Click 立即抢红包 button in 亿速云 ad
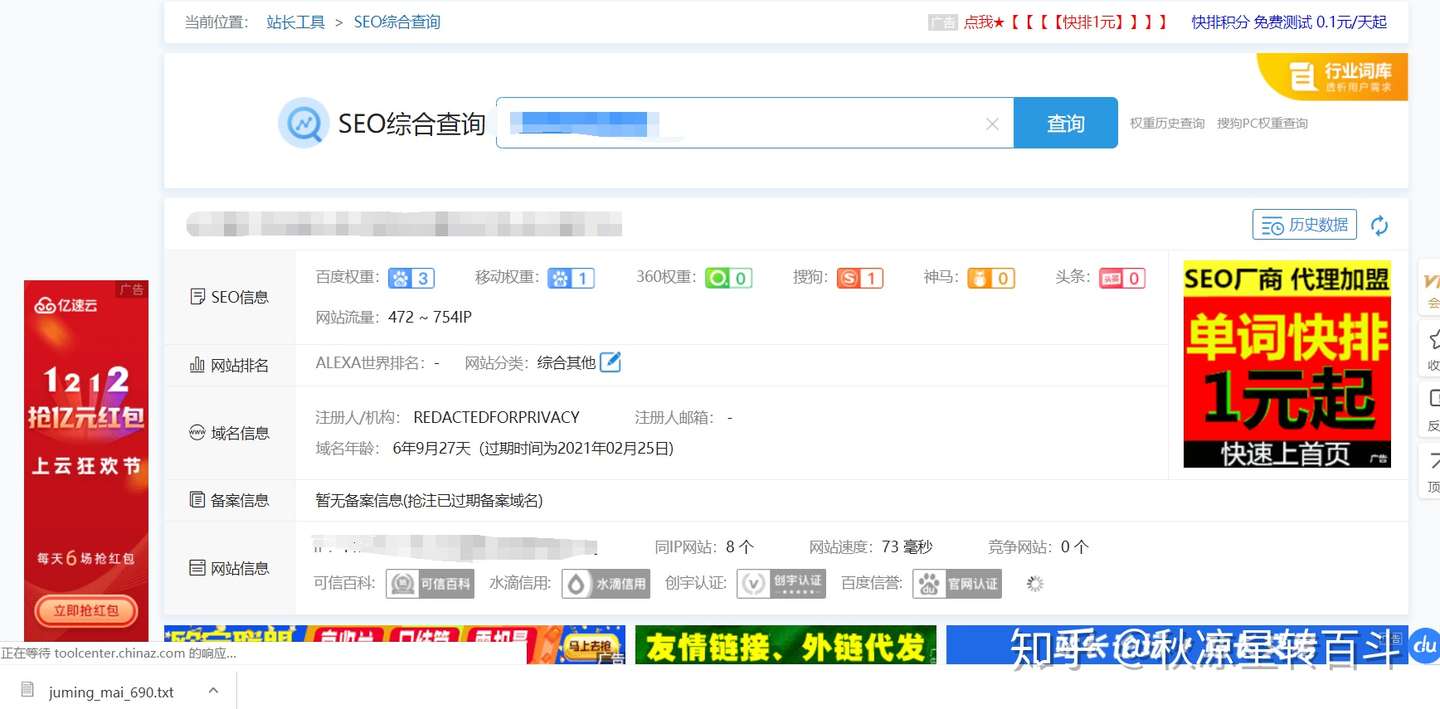Viewport: 1440px width, 709px height. tap(86, 610)
